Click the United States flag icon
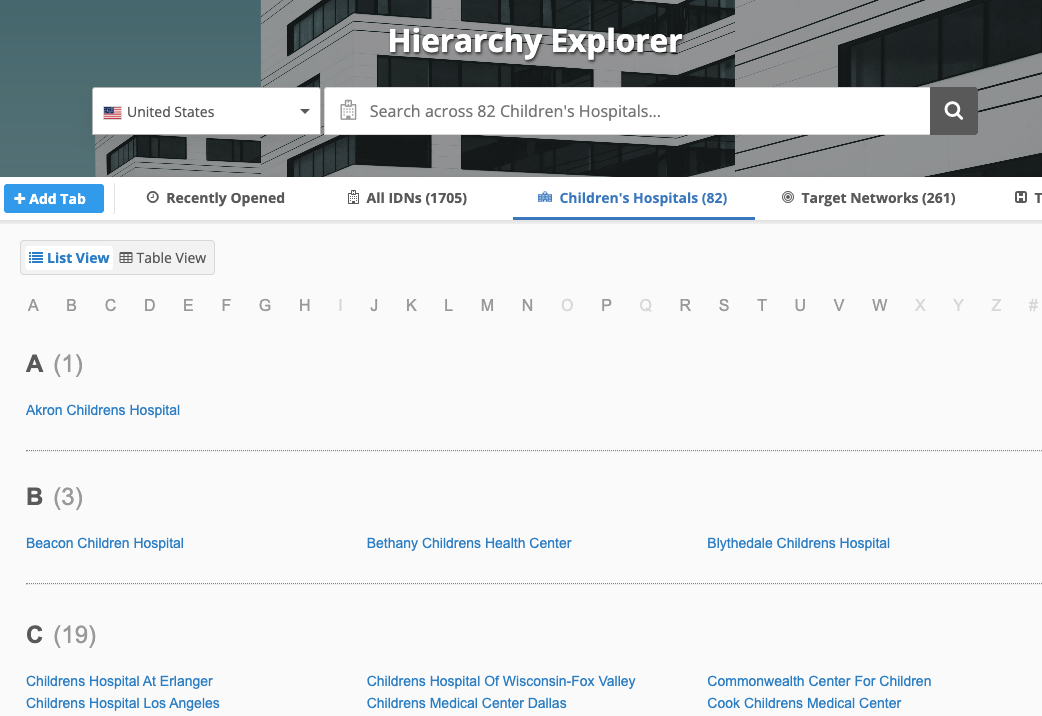 (x=113, y=112)
